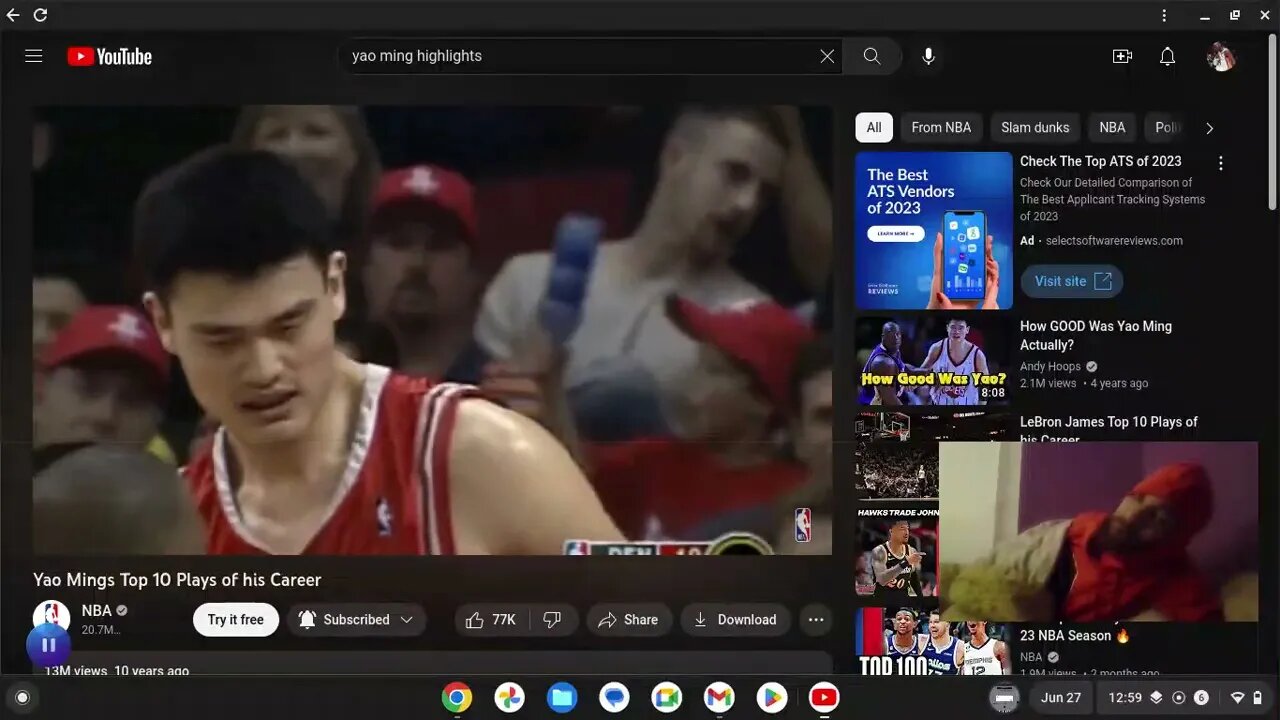
Task: Select the From NBA filter chip
Action: tap(941, 127)
